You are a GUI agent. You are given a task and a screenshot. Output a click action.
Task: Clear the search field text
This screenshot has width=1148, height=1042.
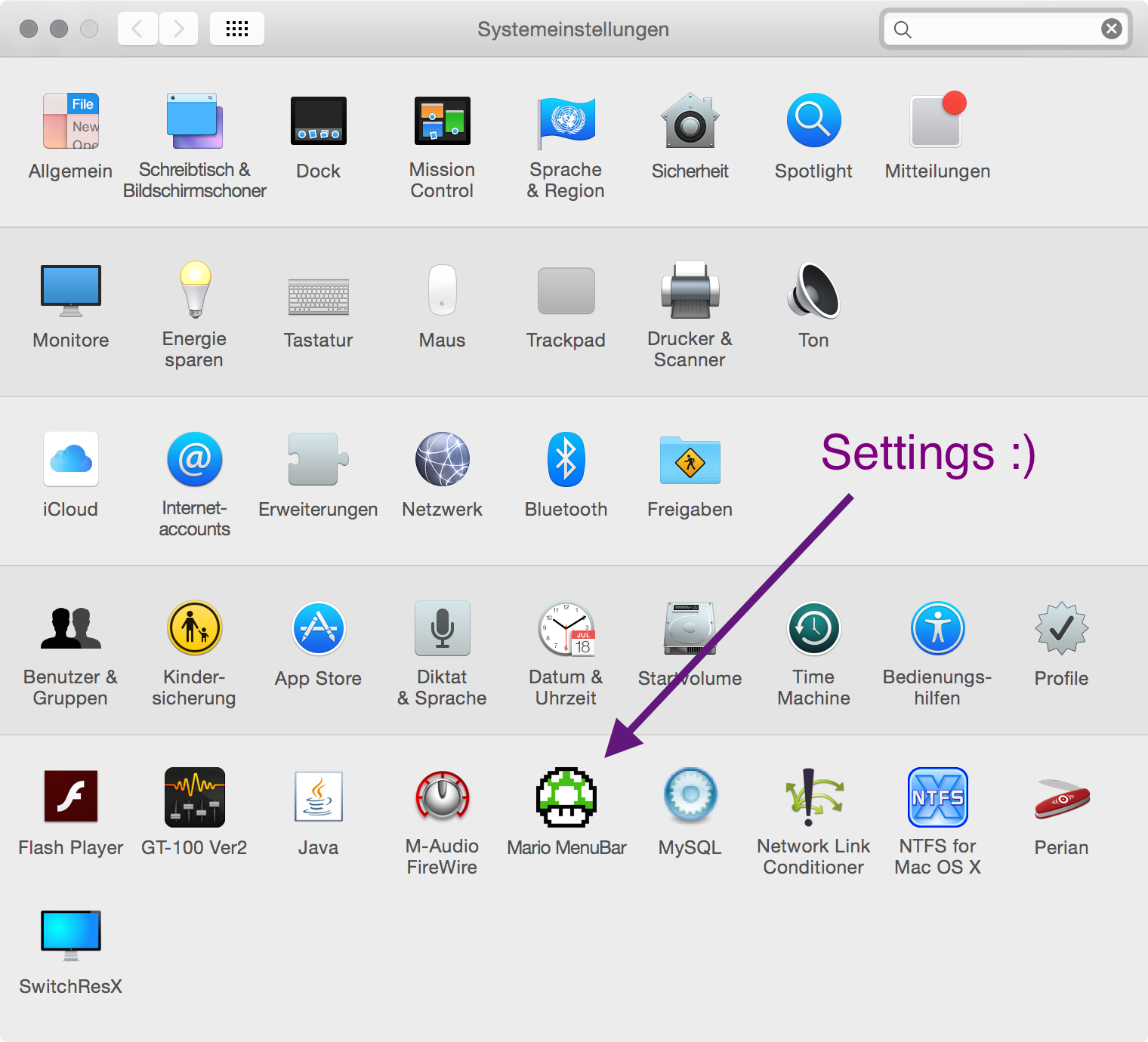(1111, 29)
